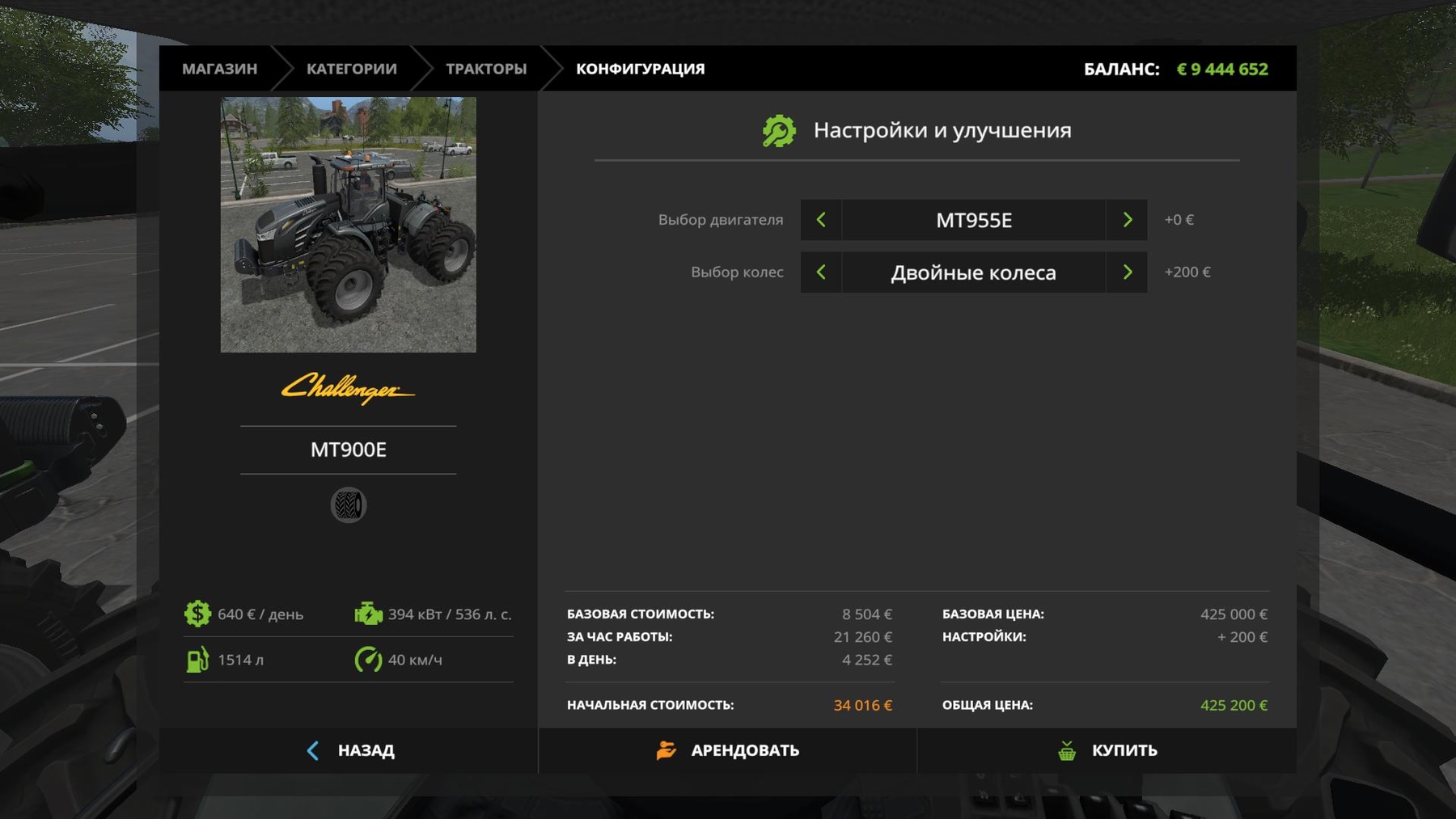The width and height of the screenshot is (1456, 819).
Task: Click the green wrench gear settings icon
Action: click(x=779, y=131)
